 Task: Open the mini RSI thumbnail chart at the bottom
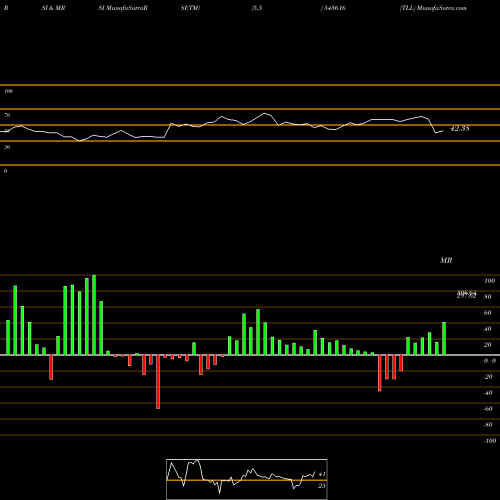click(247, 479)
